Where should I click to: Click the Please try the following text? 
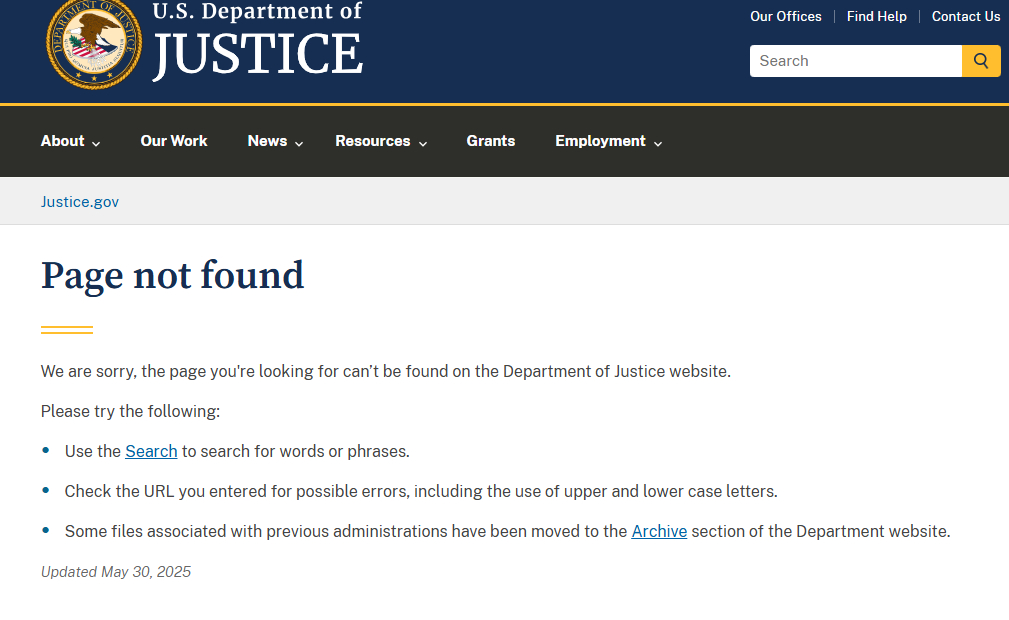click(x=130, y=411)
